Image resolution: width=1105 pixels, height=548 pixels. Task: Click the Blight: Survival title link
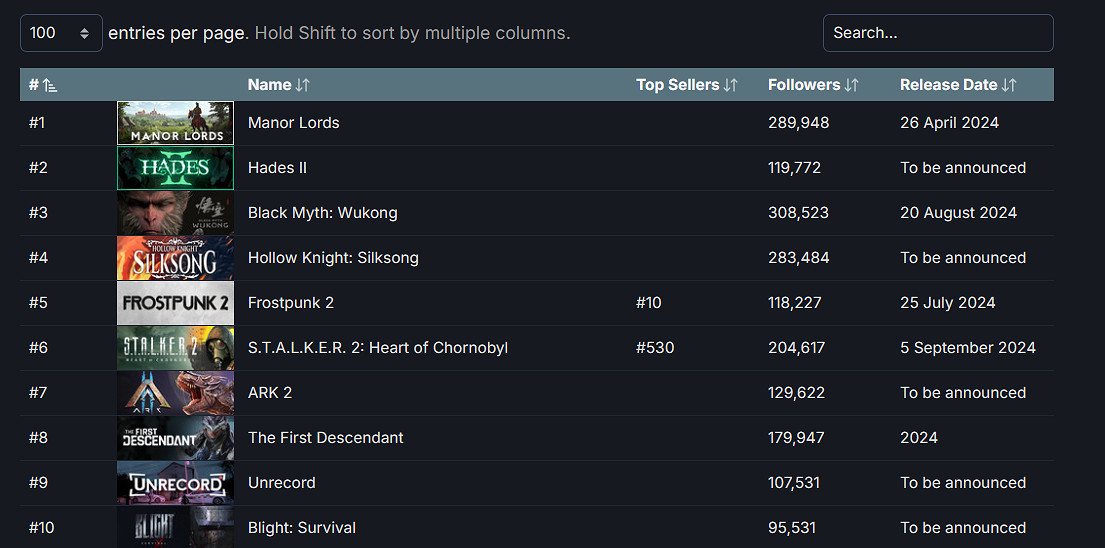click(302, 528)
